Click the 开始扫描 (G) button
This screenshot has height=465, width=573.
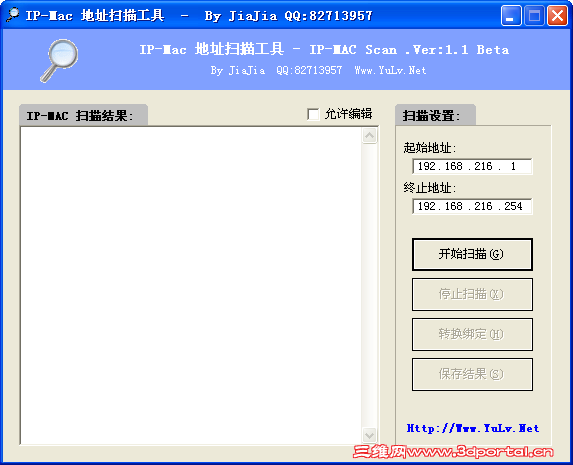[x=472, y=254]
